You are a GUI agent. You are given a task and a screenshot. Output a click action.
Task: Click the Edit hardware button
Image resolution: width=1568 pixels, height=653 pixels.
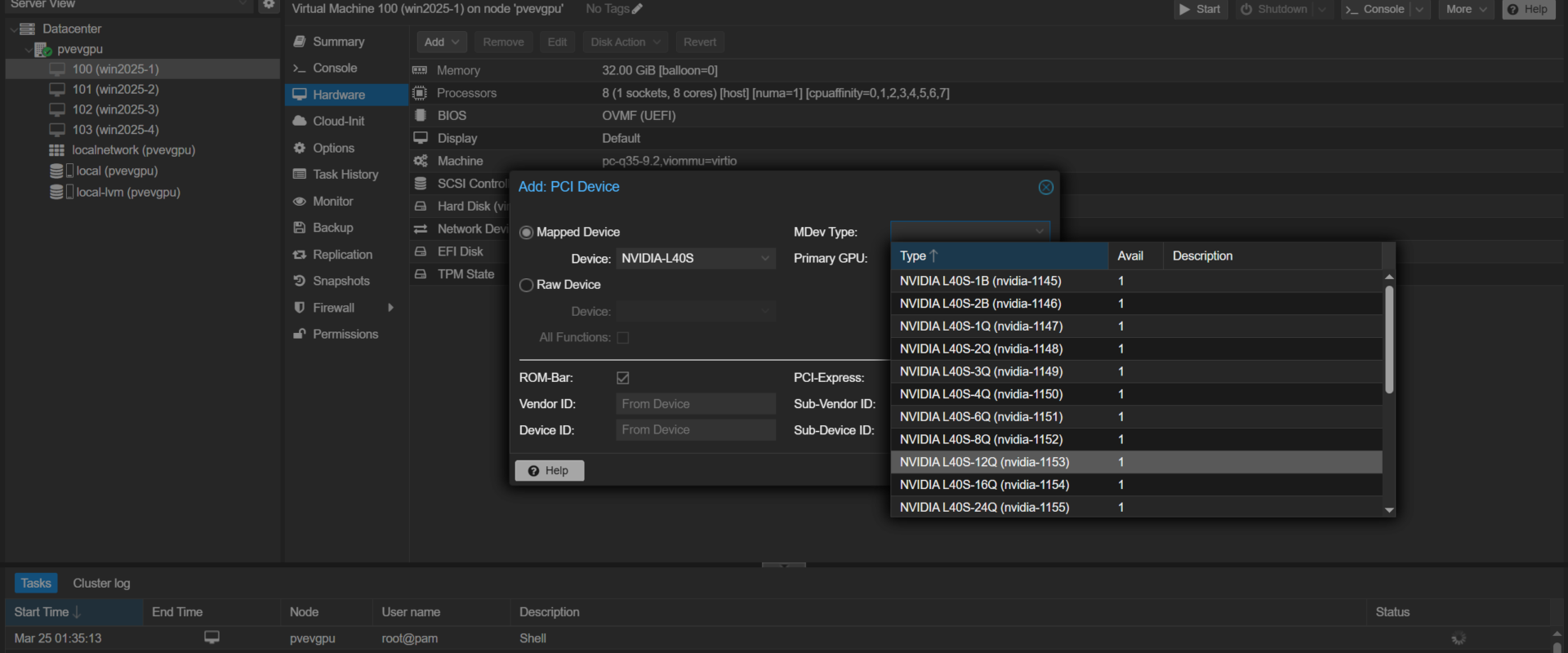coord(557,42)
